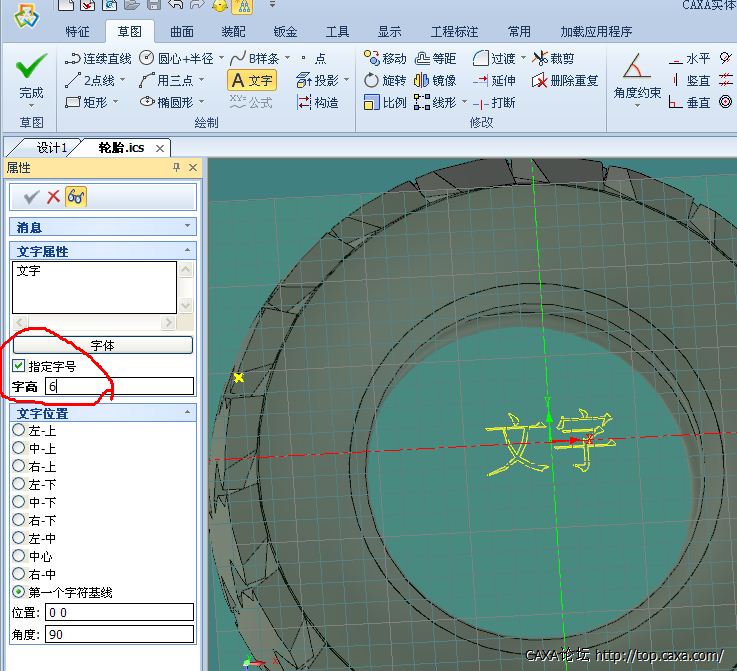Open the 投影 dropdown arrow
Viewport: 737px width, 671px height.
[x=346, y=80]
